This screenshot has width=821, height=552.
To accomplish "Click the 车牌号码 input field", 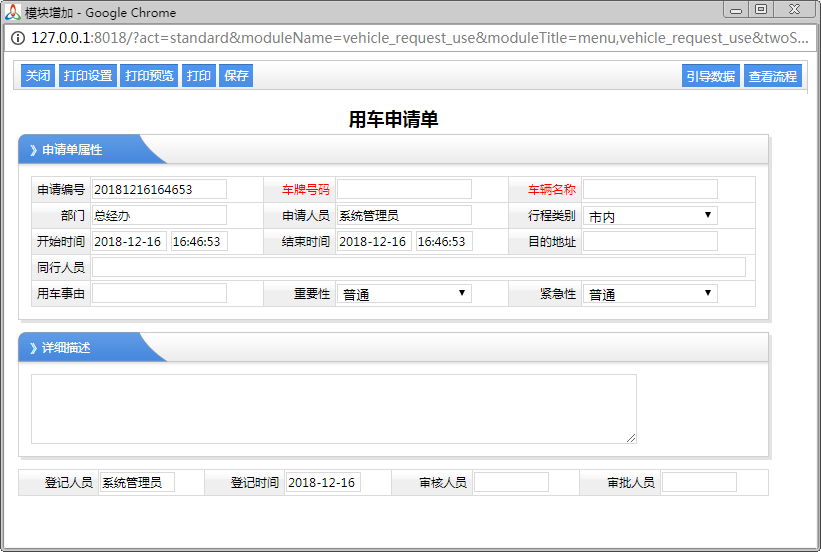I will [404, 189].
